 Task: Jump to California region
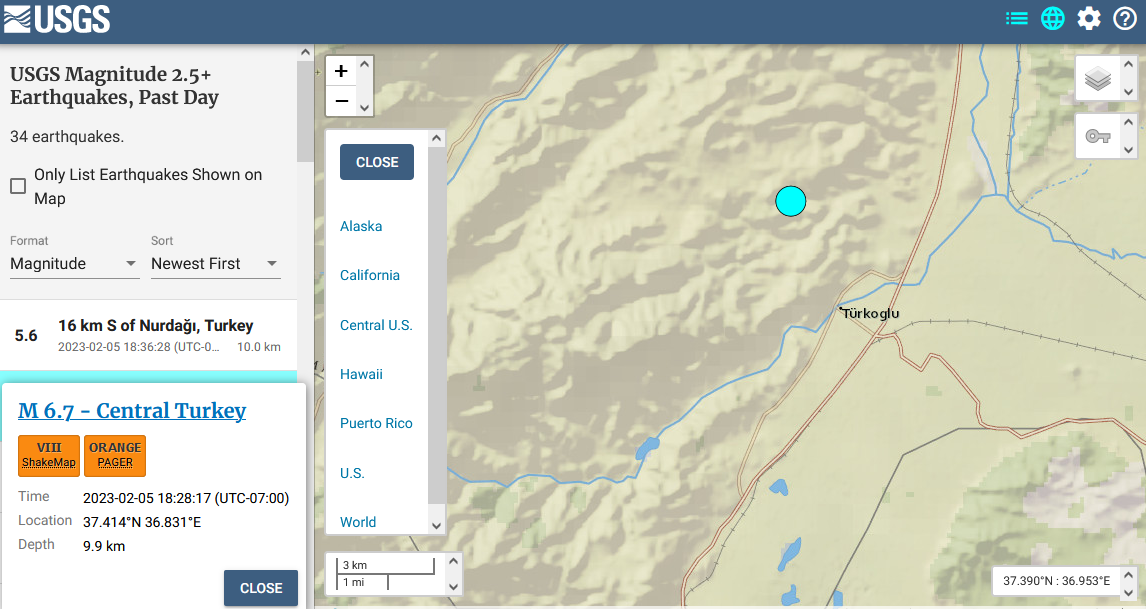[370, 276]
